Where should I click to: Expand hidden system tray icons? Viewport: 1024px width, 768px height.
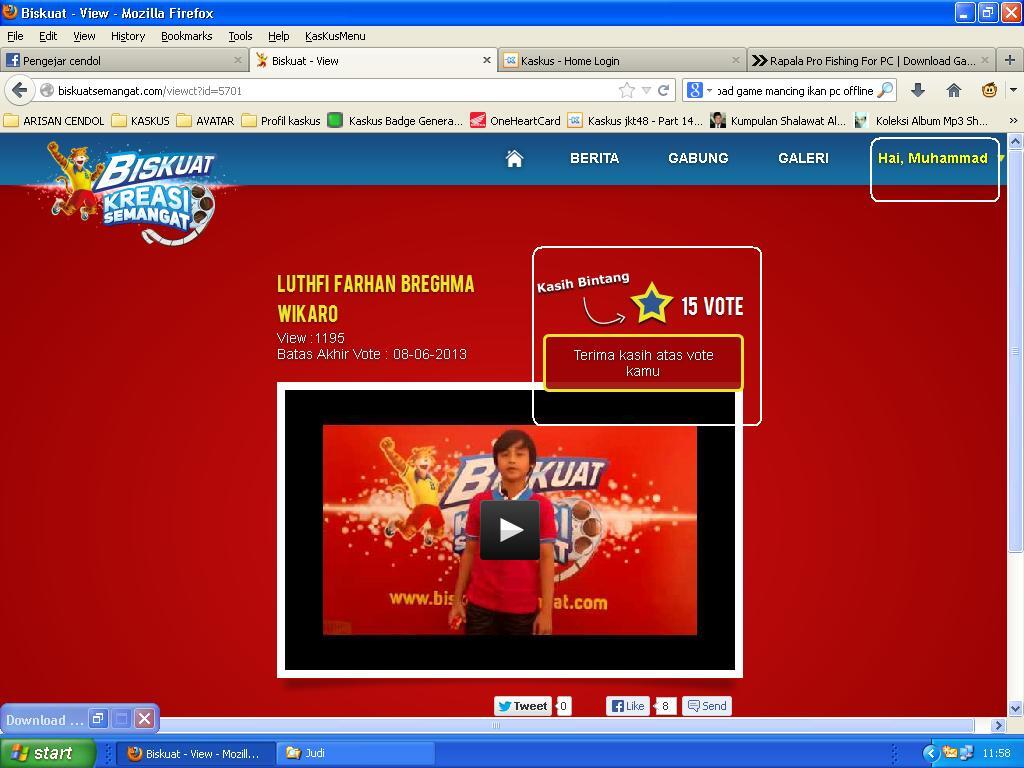[931, 754]
